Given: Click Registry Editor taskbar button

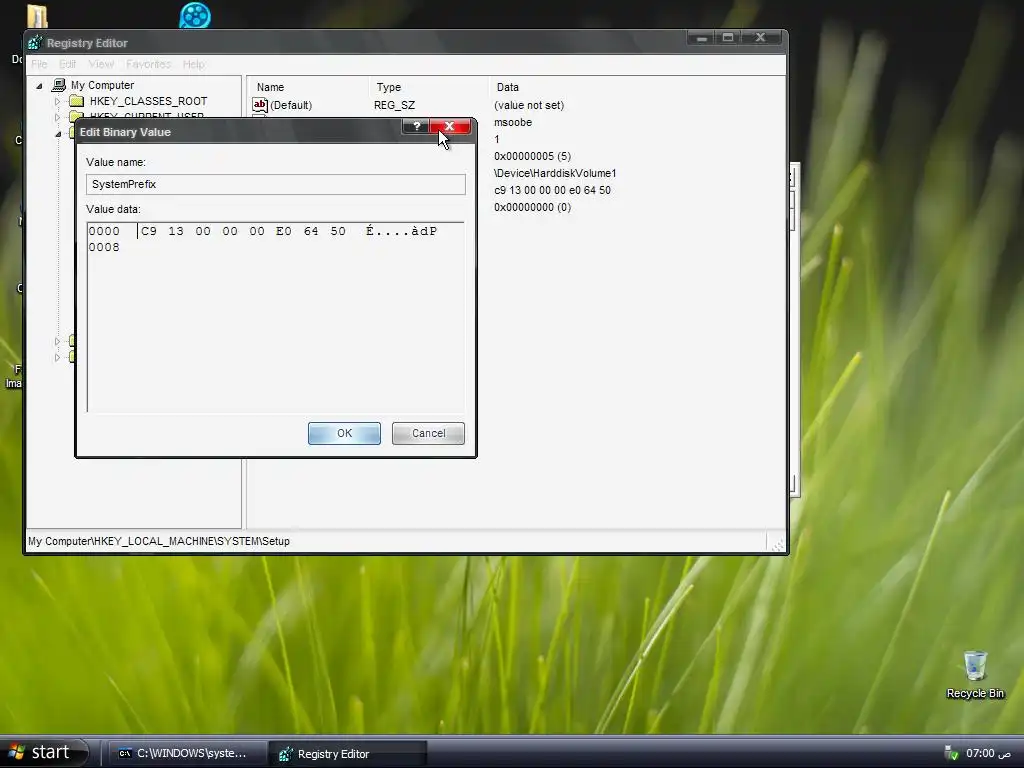Looking at the screenshot, I should tap(348, 754).
